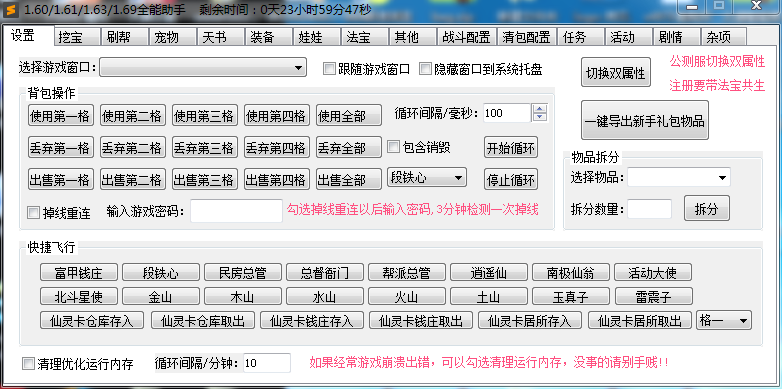The image size is (782, 389).
Task: Click the 循环间隔/分钟 input field
Action: pos(267,363)
